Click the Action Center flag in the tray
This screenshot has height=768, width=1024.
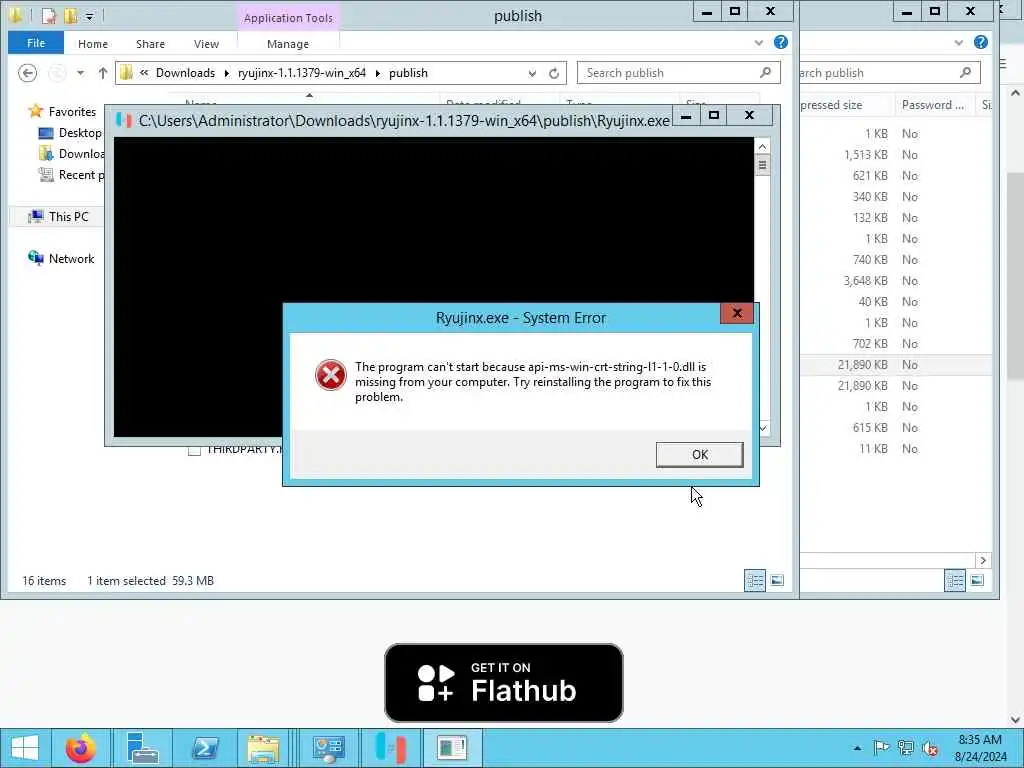coord(881,748)
